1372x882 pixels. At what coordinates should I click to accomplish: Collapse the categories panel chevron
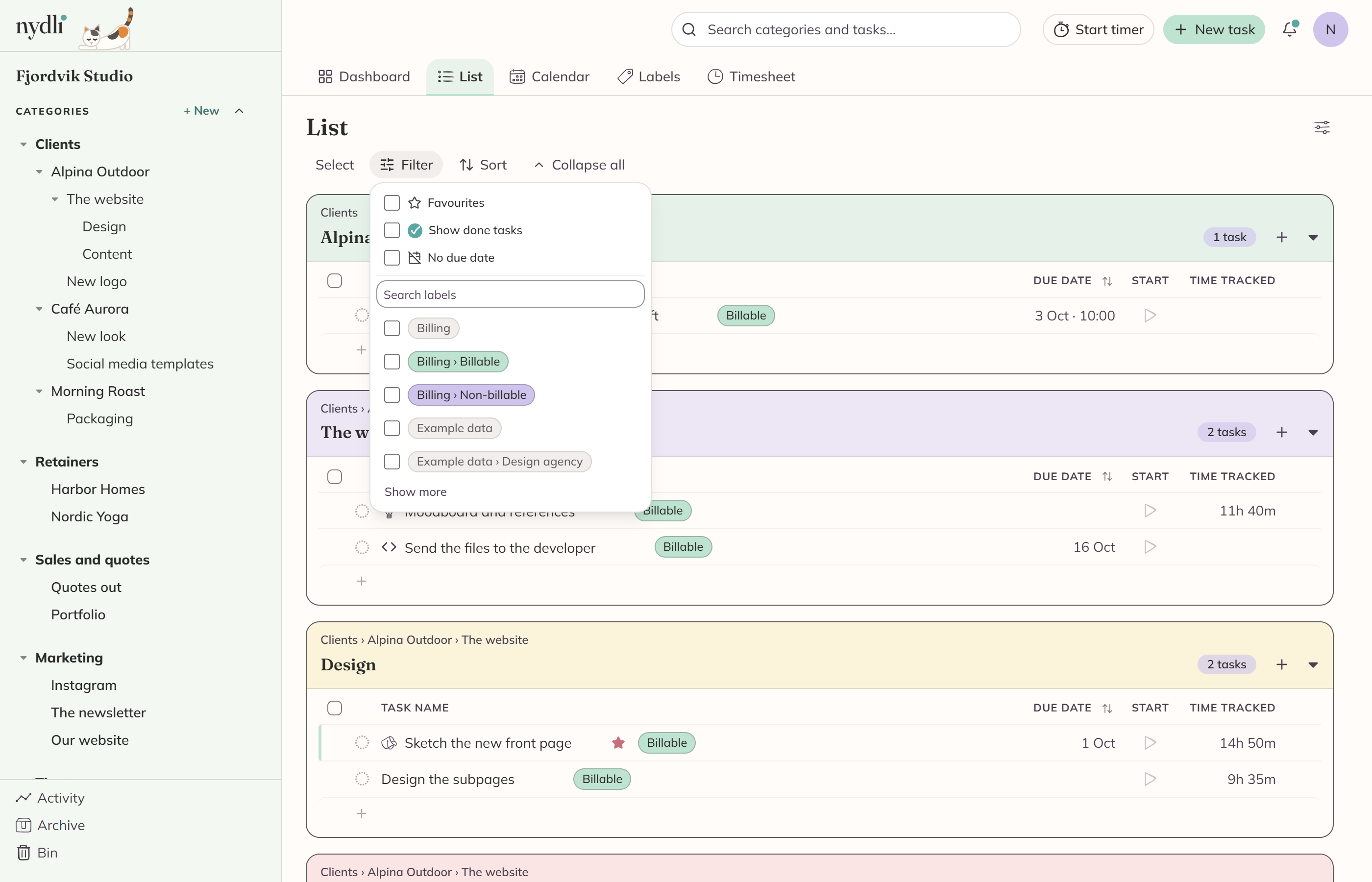[239, 111]
